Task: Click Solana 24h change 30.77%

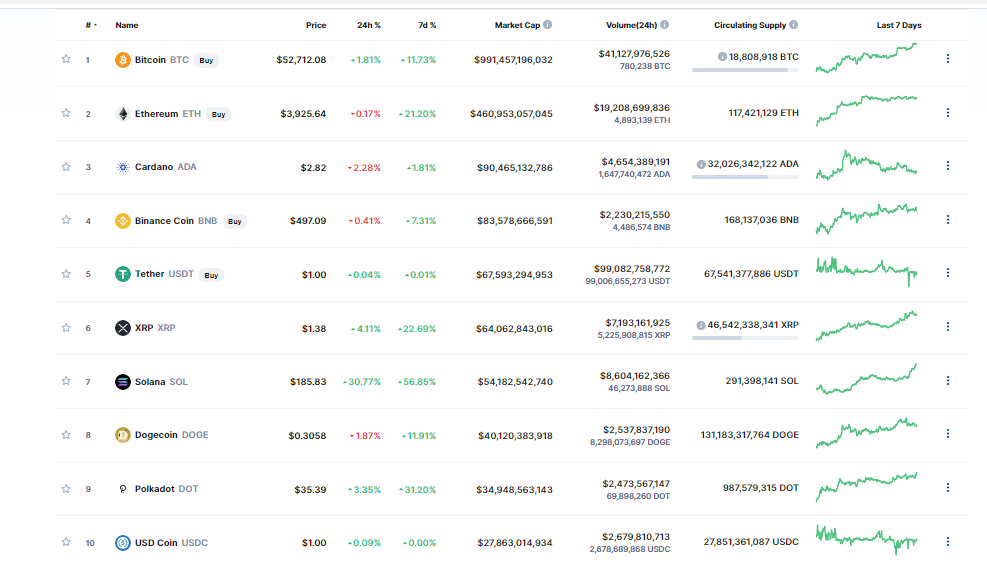Action: (x=362, y=381)
